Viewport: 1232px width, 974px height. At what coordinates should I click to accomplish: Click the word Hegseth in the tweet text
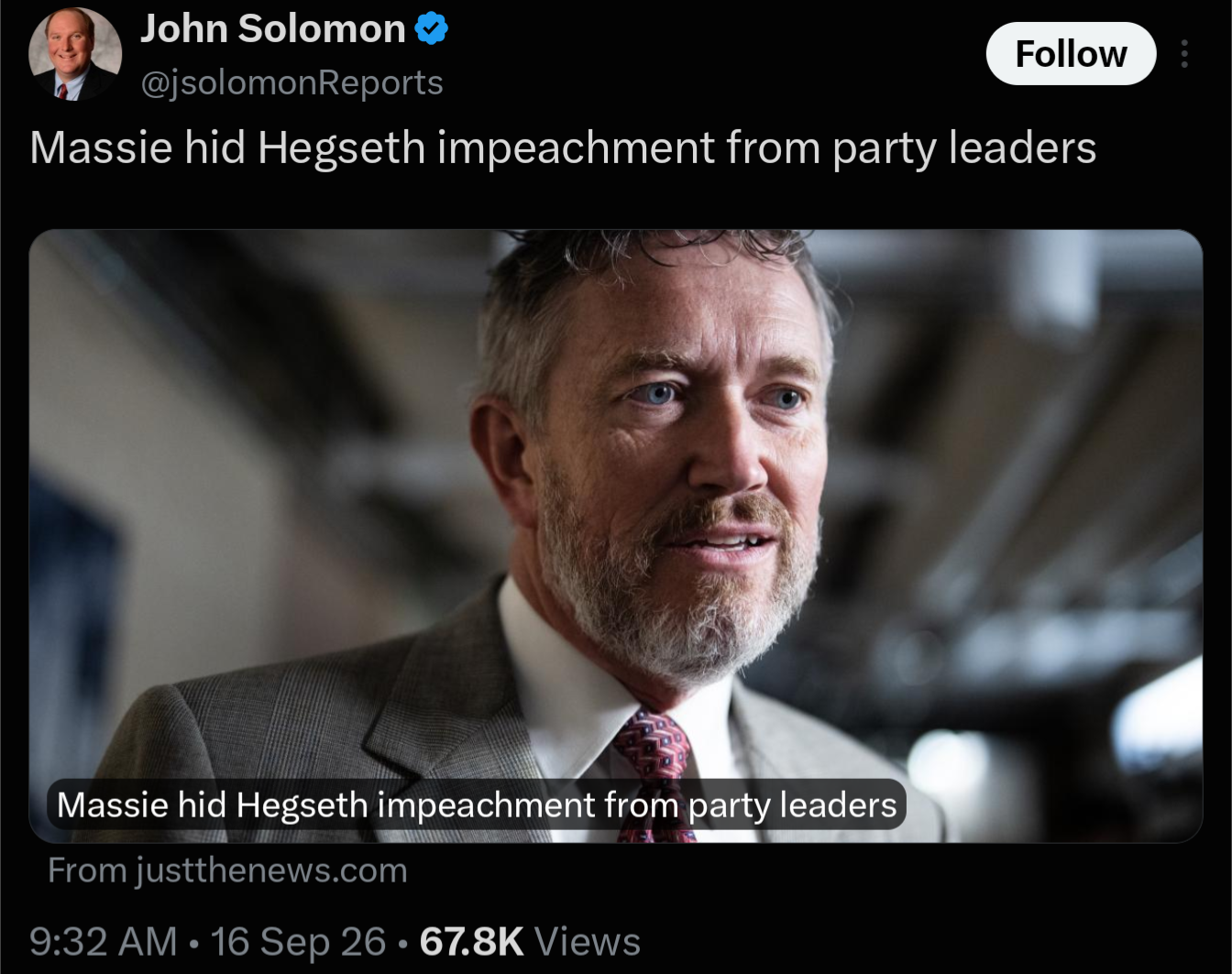pos(341,148)
